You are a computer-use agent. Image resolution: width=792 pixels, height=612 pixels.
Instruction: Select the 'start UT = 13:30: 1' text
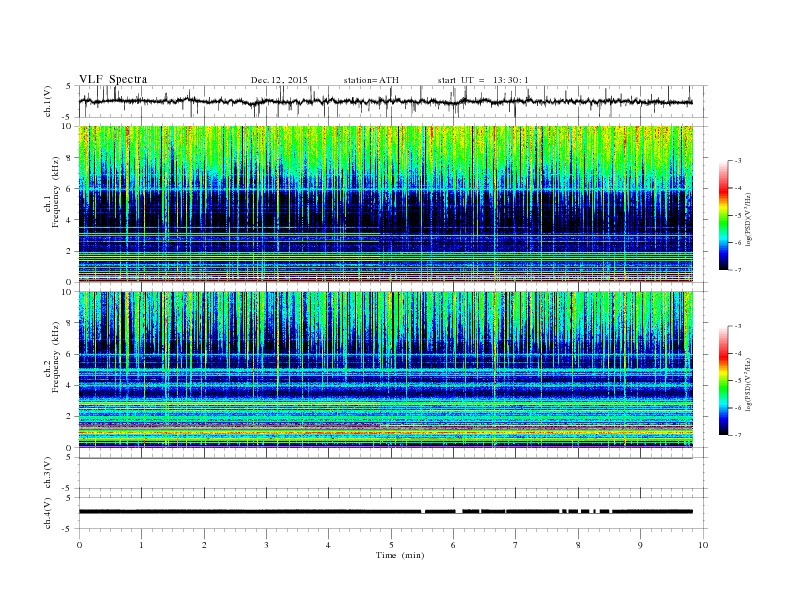click(x=483, y=80)
